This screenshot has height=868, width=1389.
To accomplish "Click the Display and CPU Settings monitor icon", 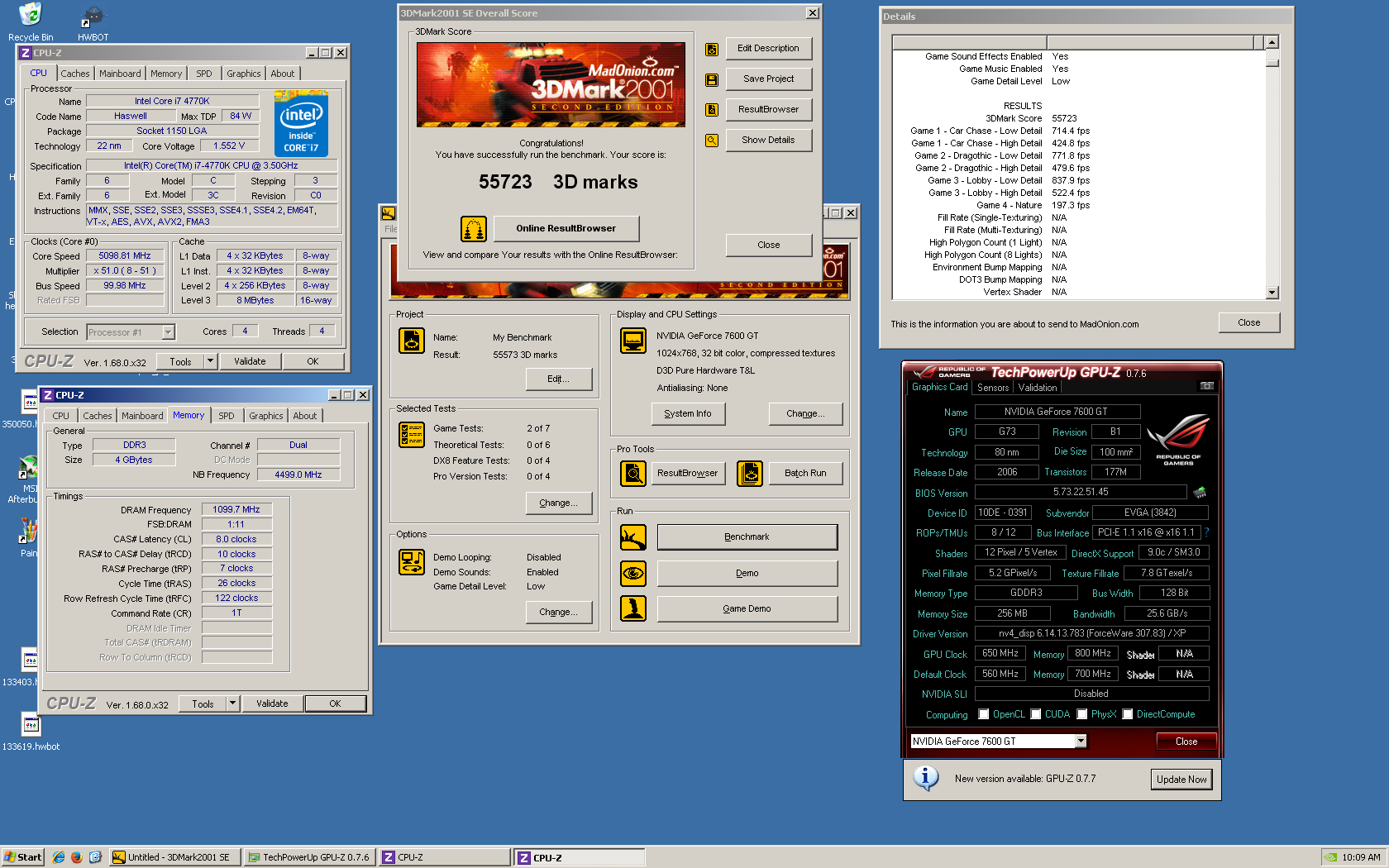I will [x=633, y=341].
